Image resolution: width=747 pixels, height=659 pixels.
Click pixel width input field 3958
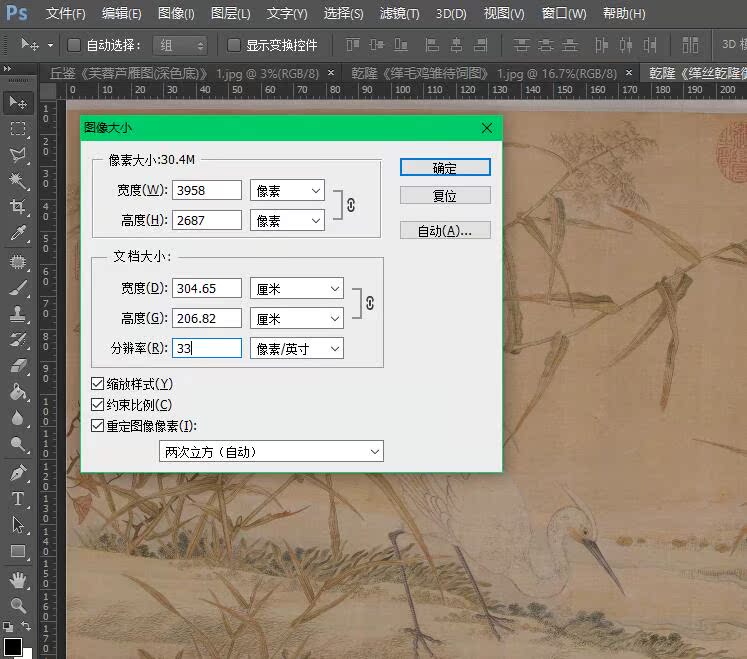tap(207, 190)
